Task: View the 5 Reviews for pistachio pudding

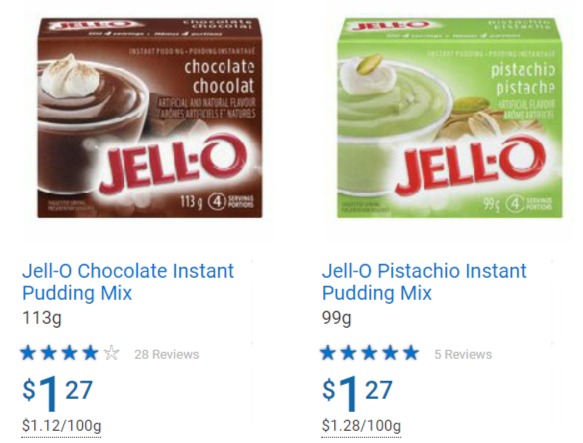Action: point(463,354)
